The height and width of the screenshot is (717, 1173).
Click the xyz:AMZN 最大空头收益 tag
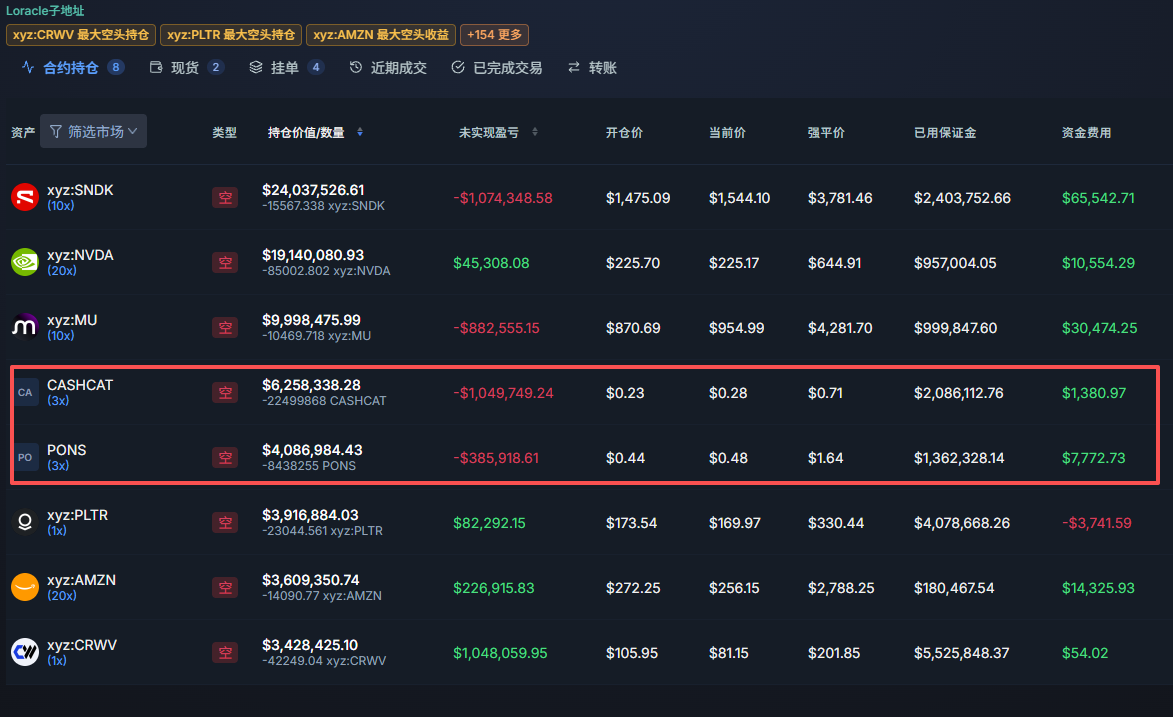point(381,34)
